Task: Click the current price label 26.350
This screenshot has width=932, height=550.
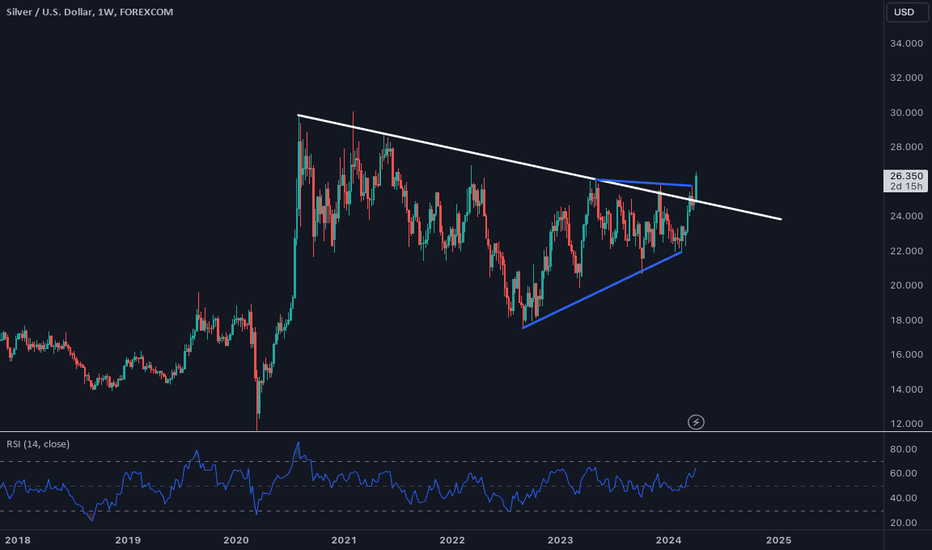Action: 906,176
